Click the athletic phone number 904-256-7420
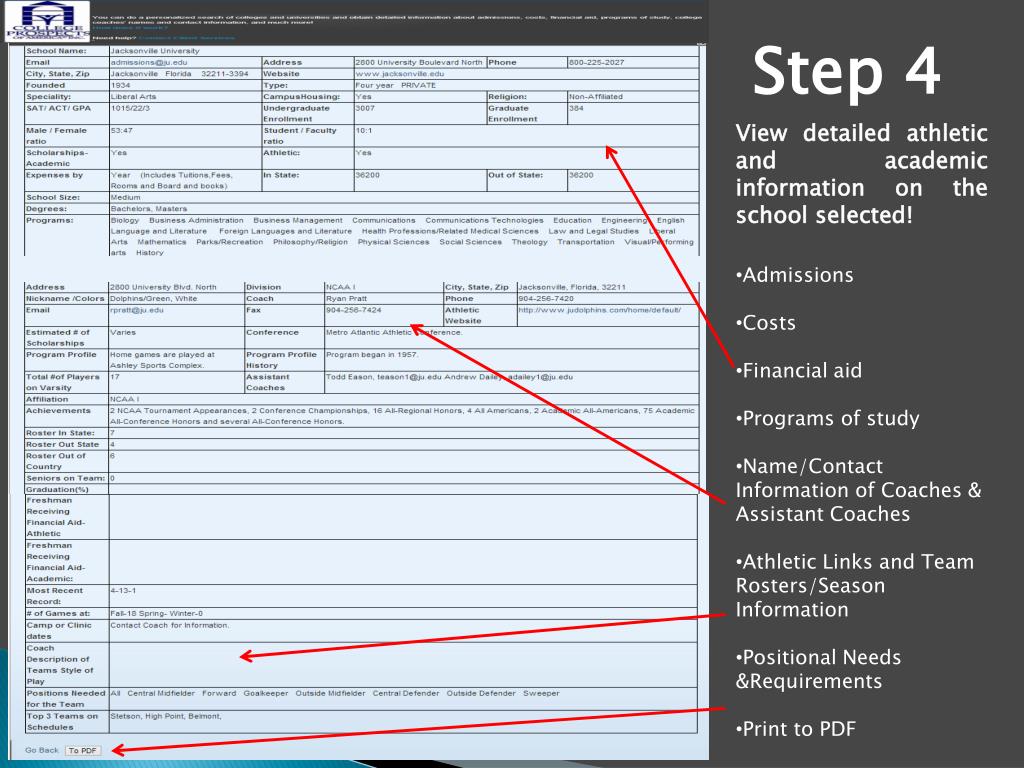The image size is (1024, 768). click(546, 298)
